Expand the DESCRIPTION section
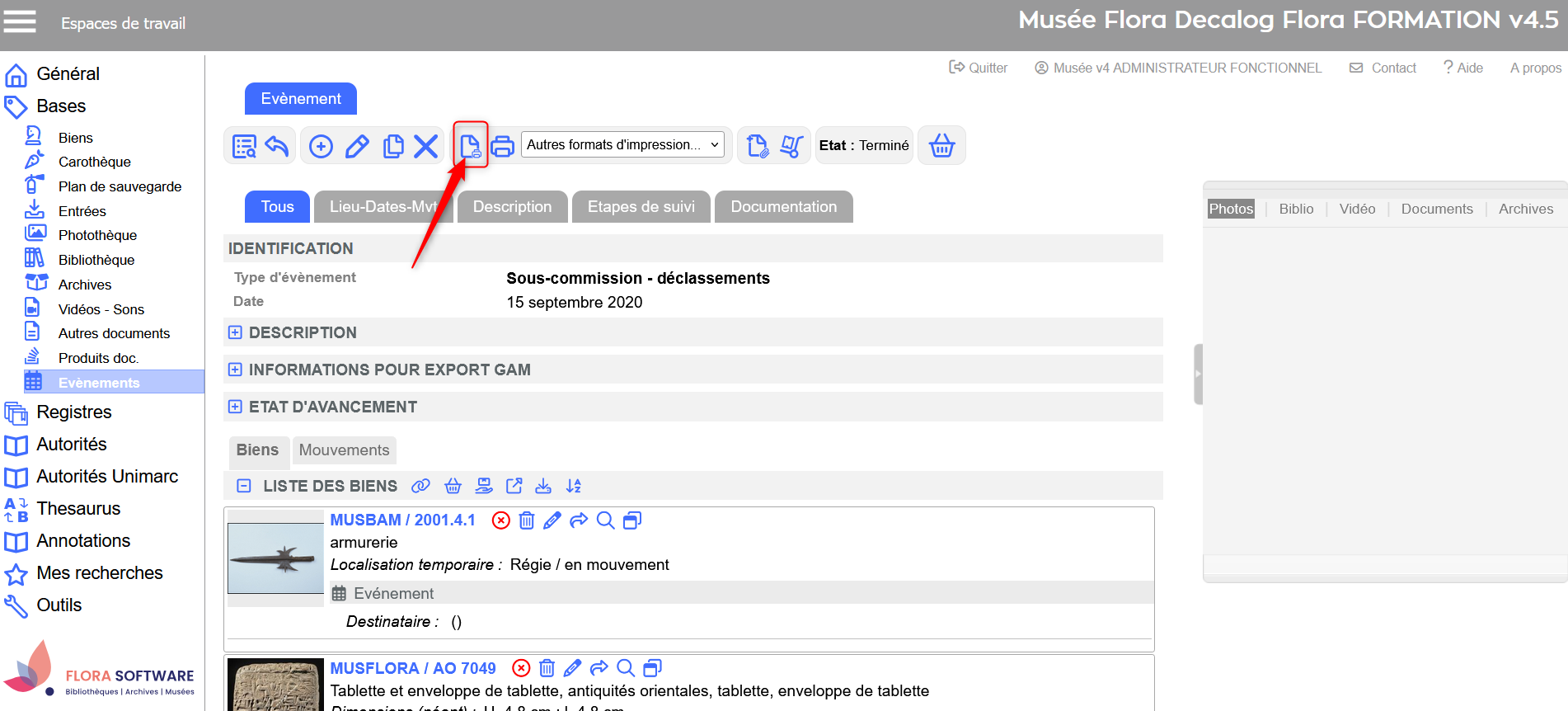This screenshot has height=711, width=1568. (x=235, y=332)
